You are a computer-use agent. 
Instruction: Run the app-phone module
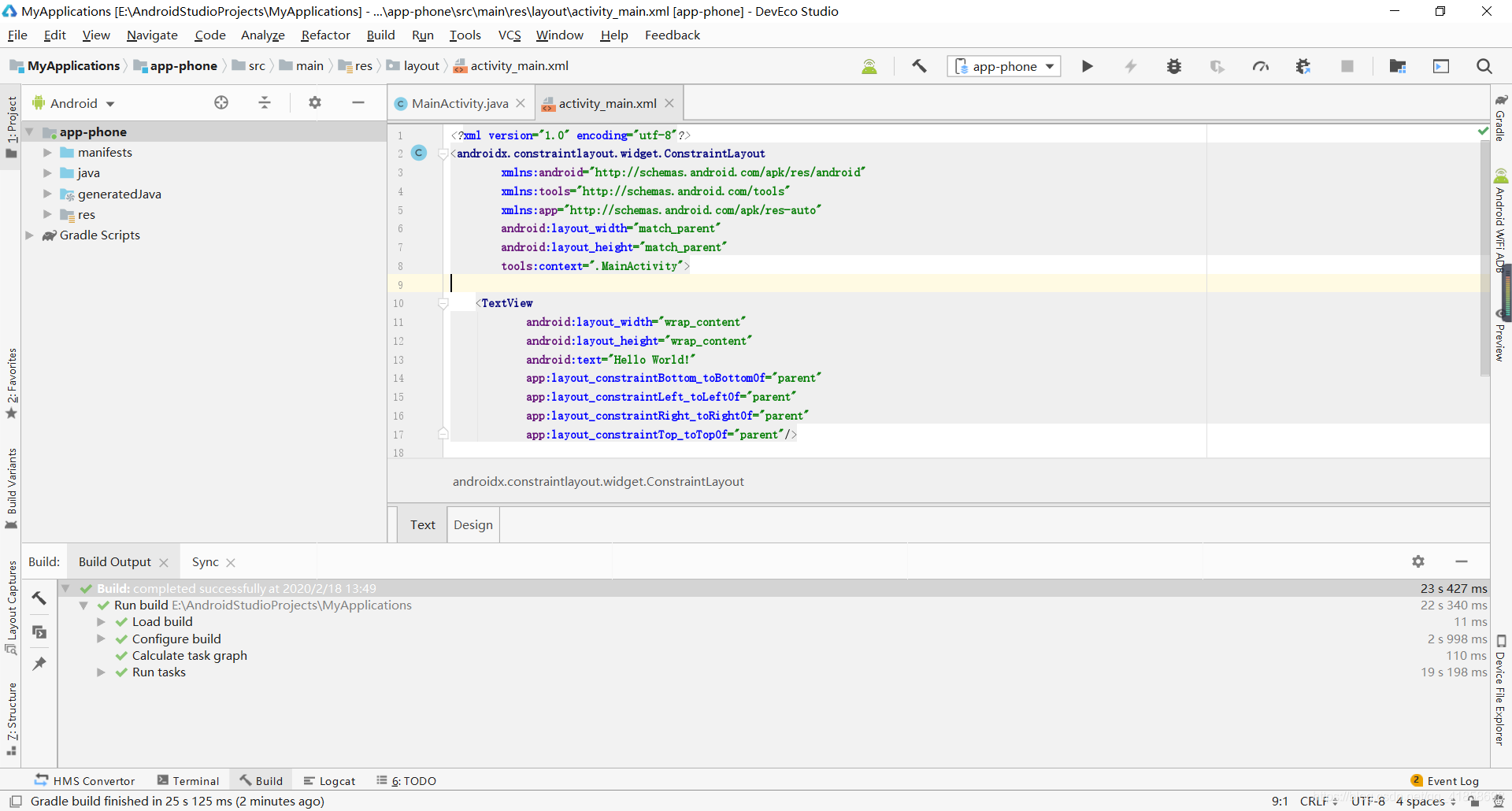pos(1087,66)
